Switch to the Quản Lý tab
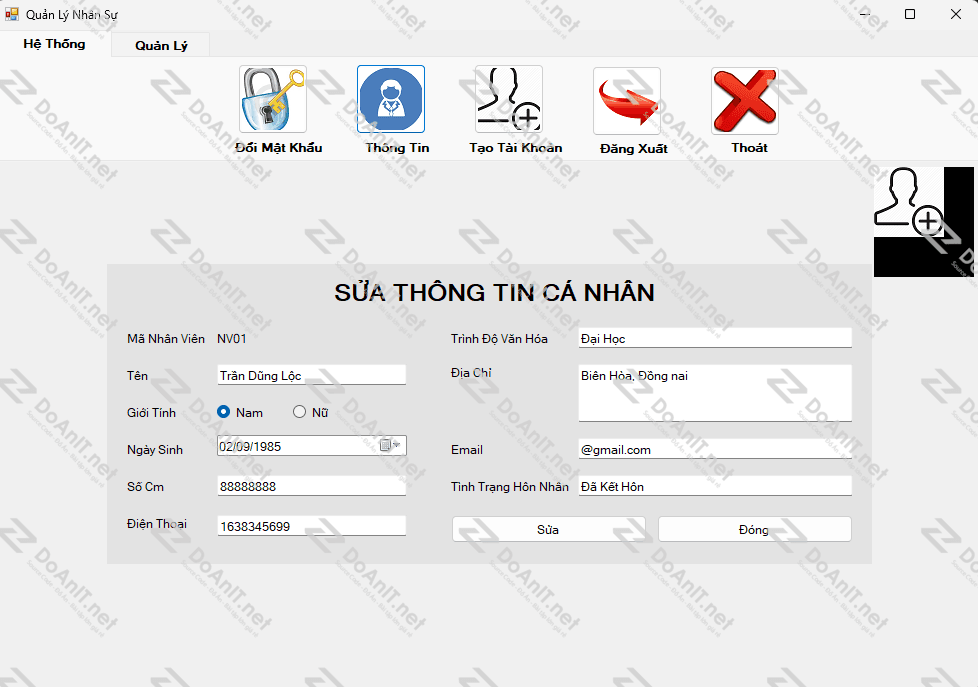The image size is (978, 687). (x=161, y=45)
